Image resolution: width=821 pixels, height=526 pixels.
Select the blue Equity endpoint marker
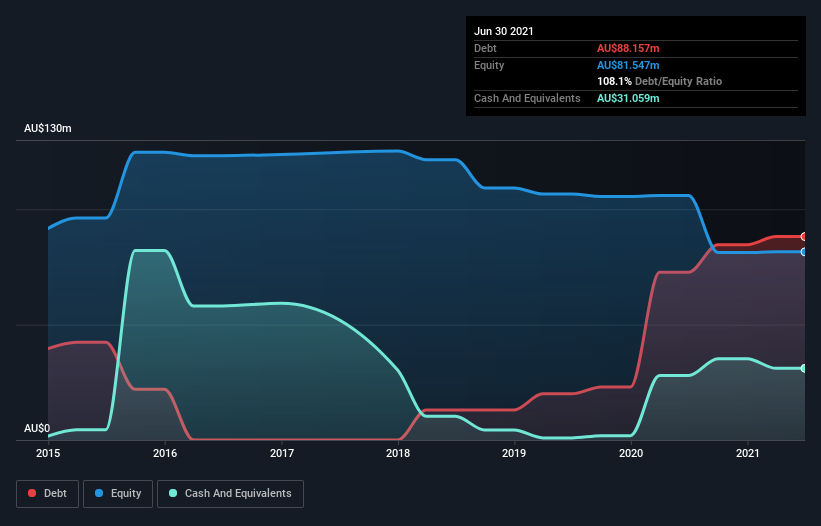(804, 252)
